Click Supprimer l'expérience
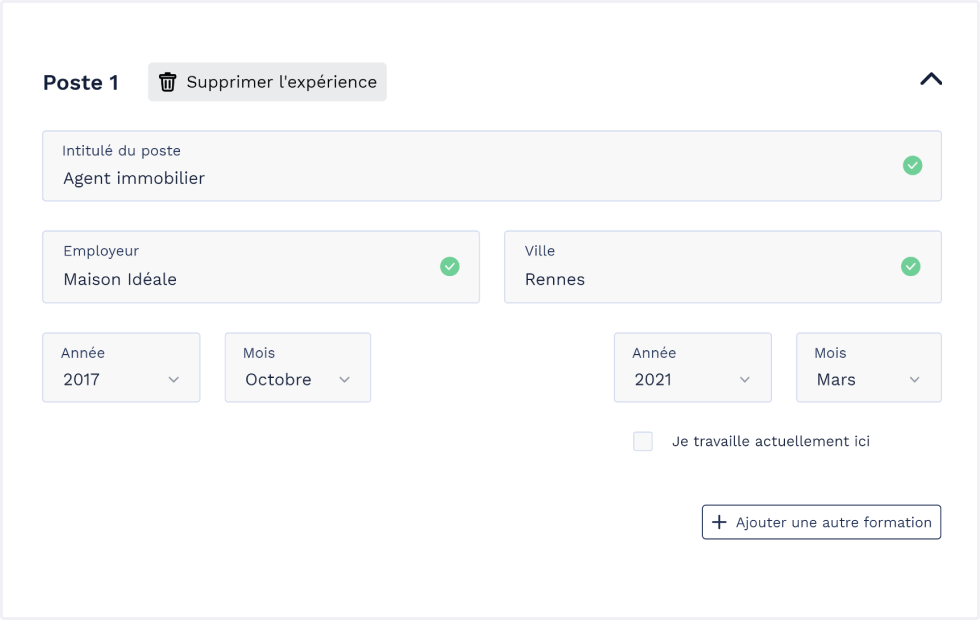The height and width of the screenshot is (620, 980). pos(267,82)
